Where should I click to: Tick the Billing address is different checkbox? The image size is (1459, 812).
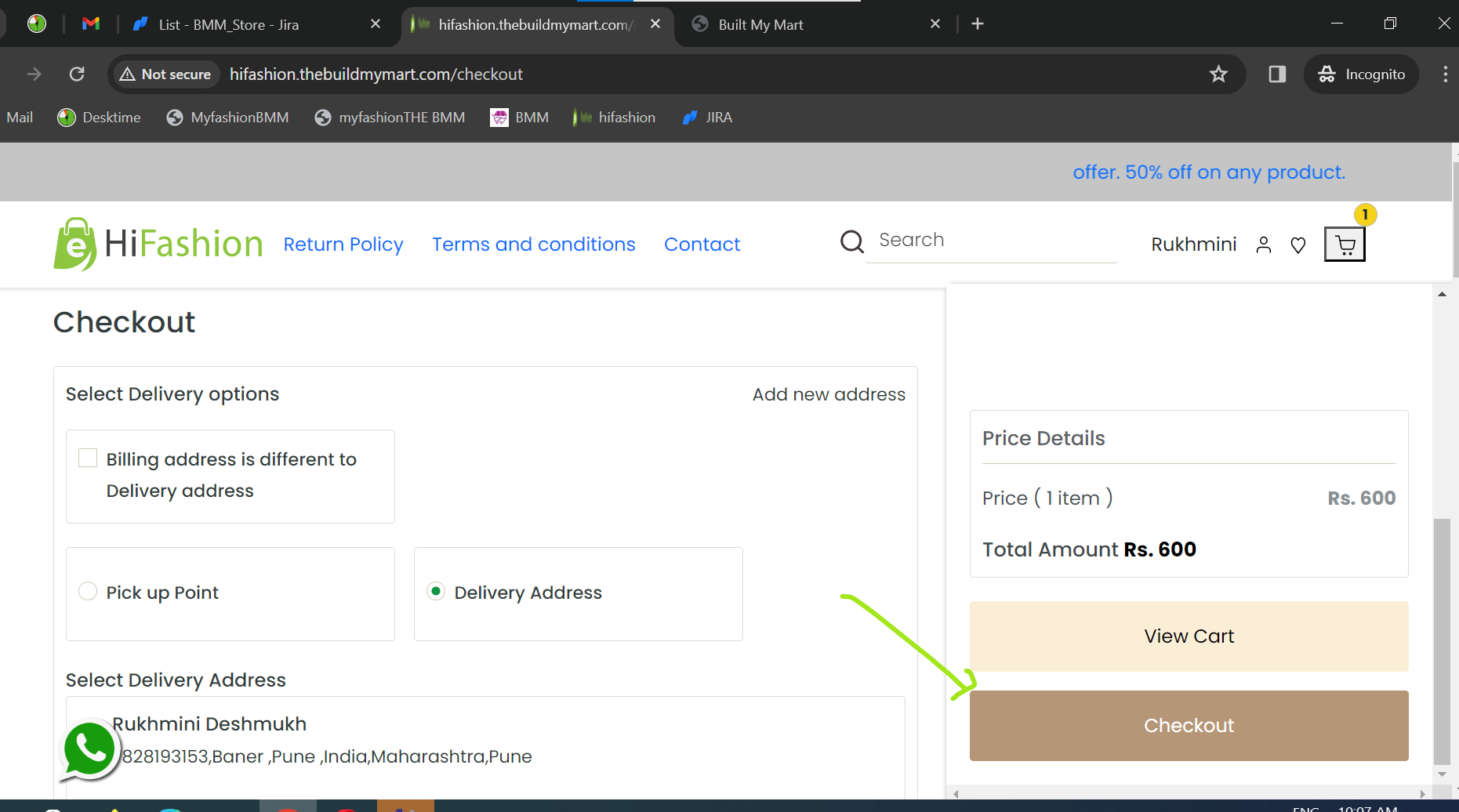tap(88, 458)
